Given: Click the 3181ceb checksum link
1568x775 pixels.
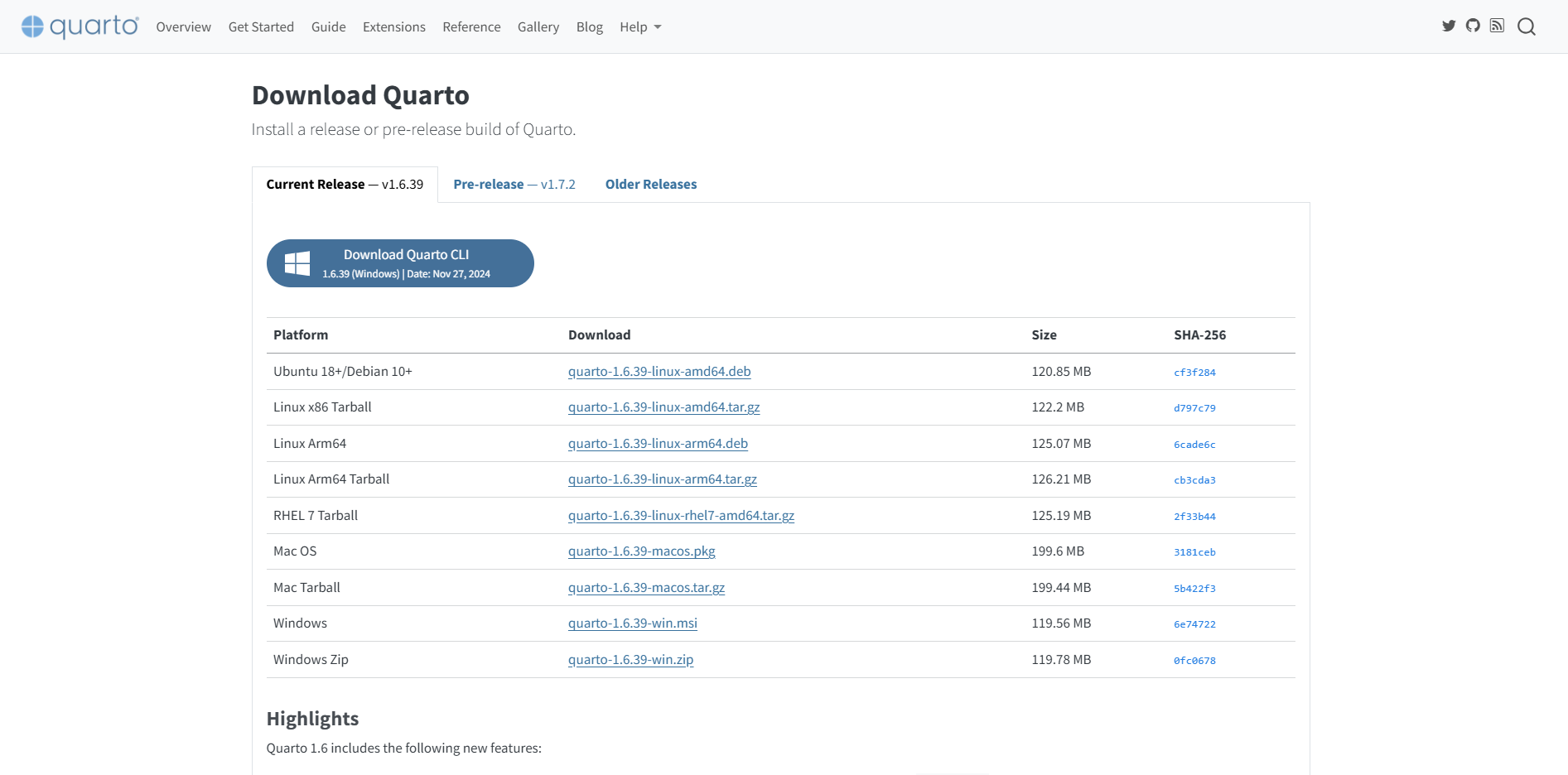Looking at the screenshot, I should pos(1194,552).
